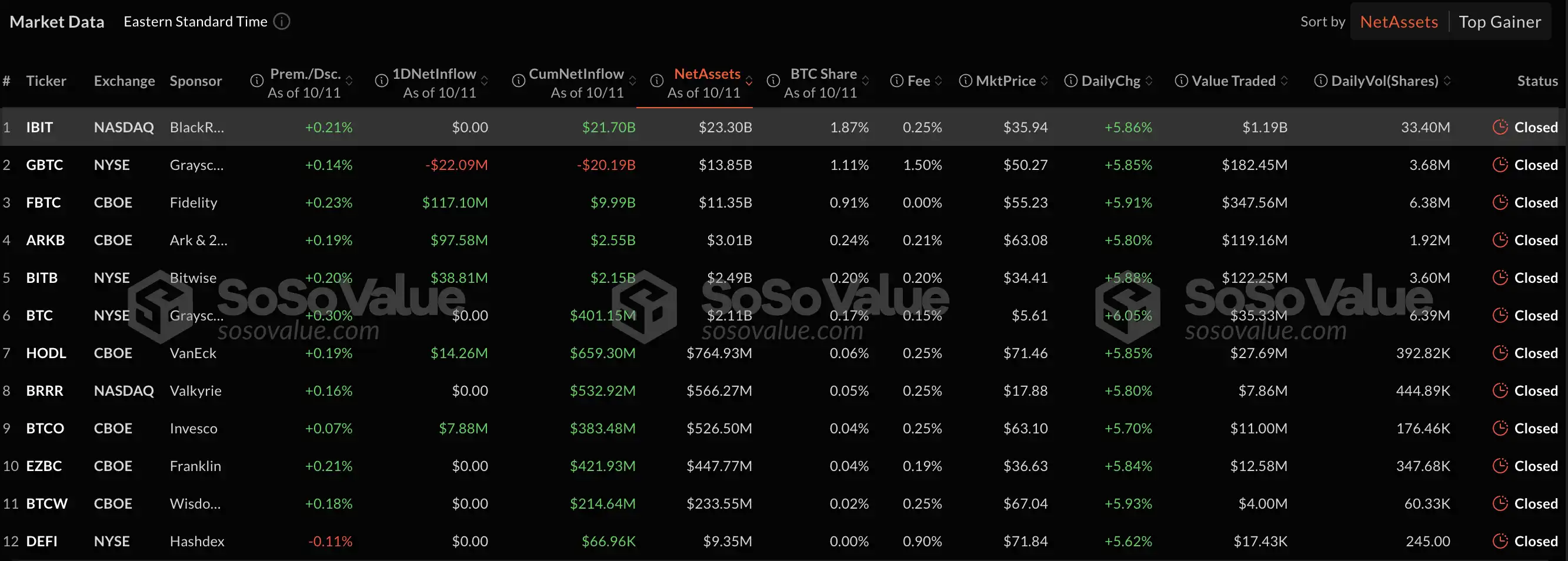The image size is (1568, 561).
Task: Select the CumNetInflow column header
Action: click(576, 74)
